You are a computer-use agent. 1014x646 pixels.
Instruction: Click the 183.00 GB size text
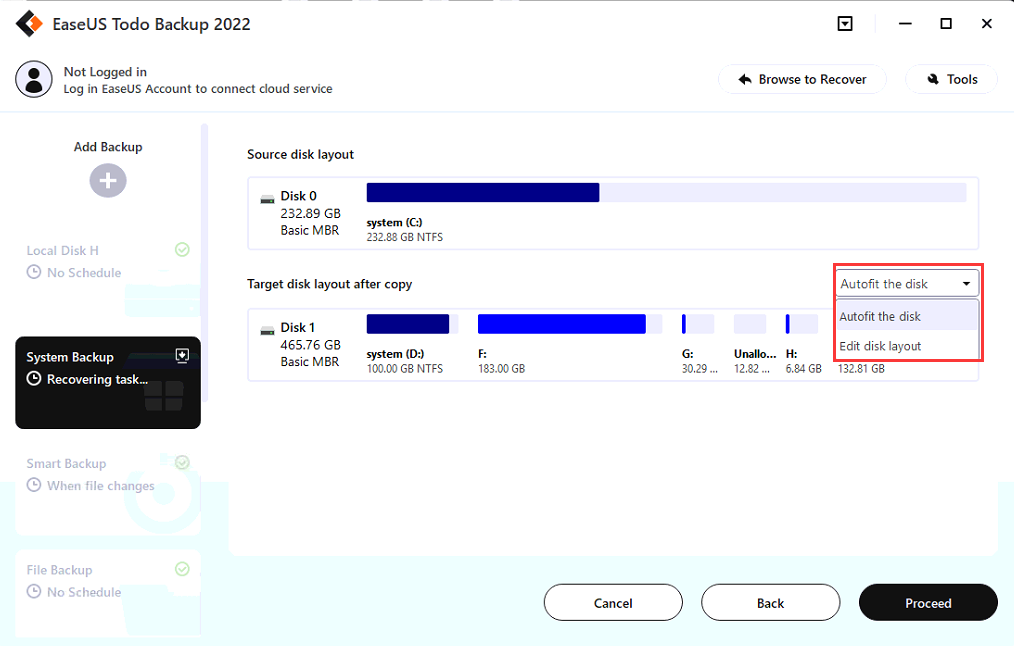[x=501, y=369]
